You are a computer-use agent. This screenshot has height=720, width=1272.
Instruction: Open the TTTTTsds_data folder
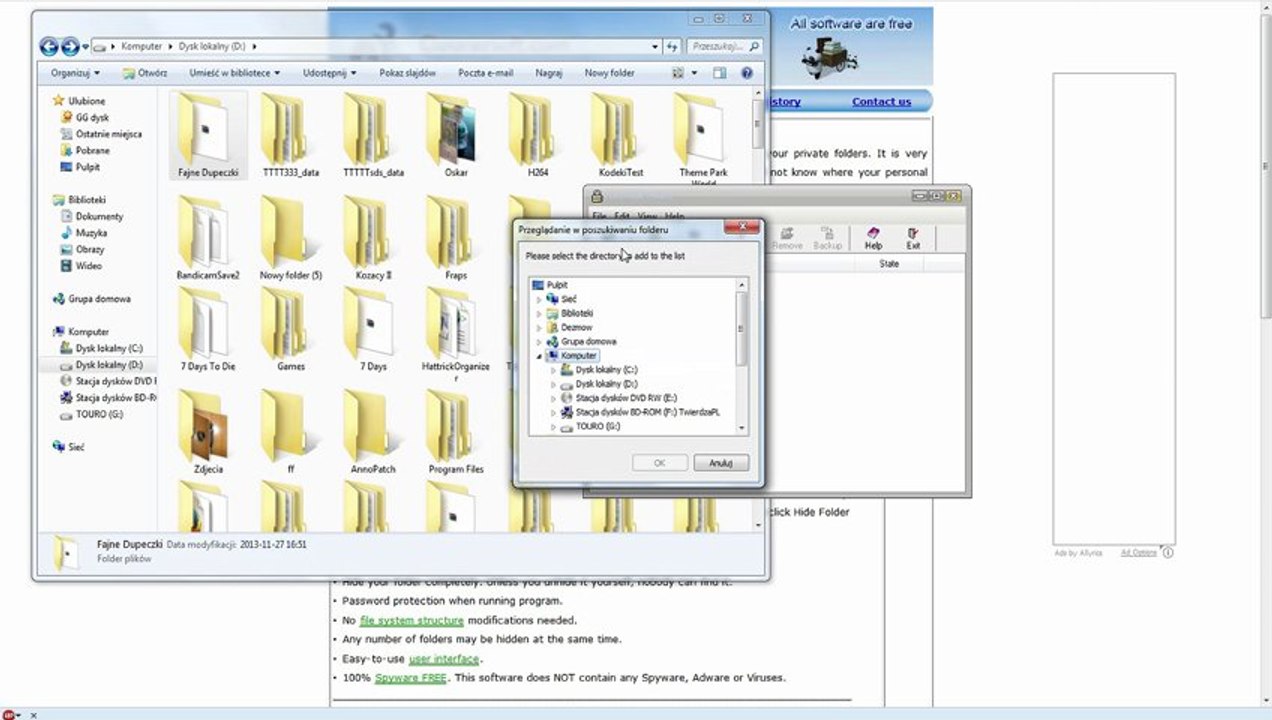373,136
